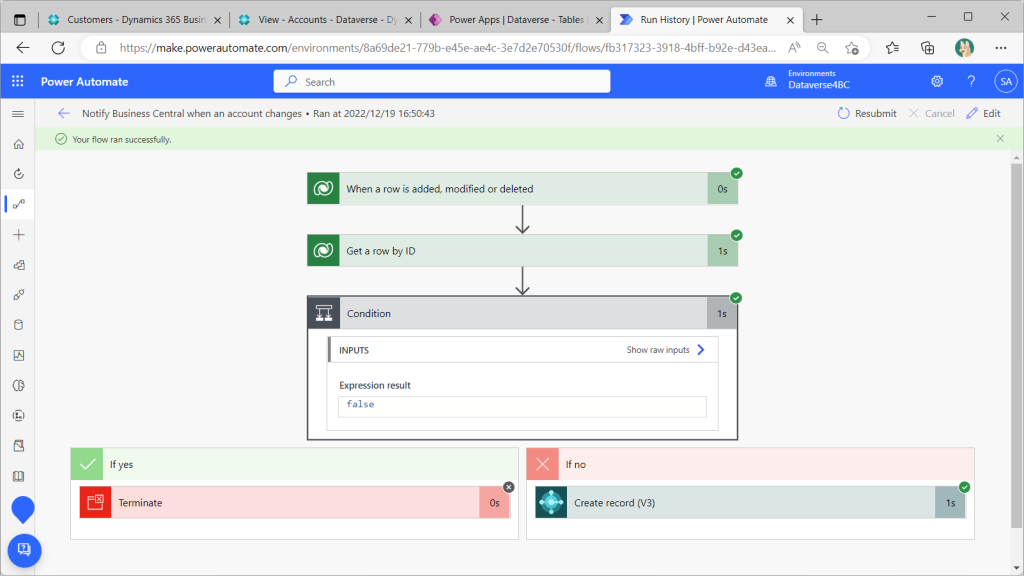The width and height of the screenshot is (1024, 576).
Task: Click the Search input box
Action: click(442, 82)
